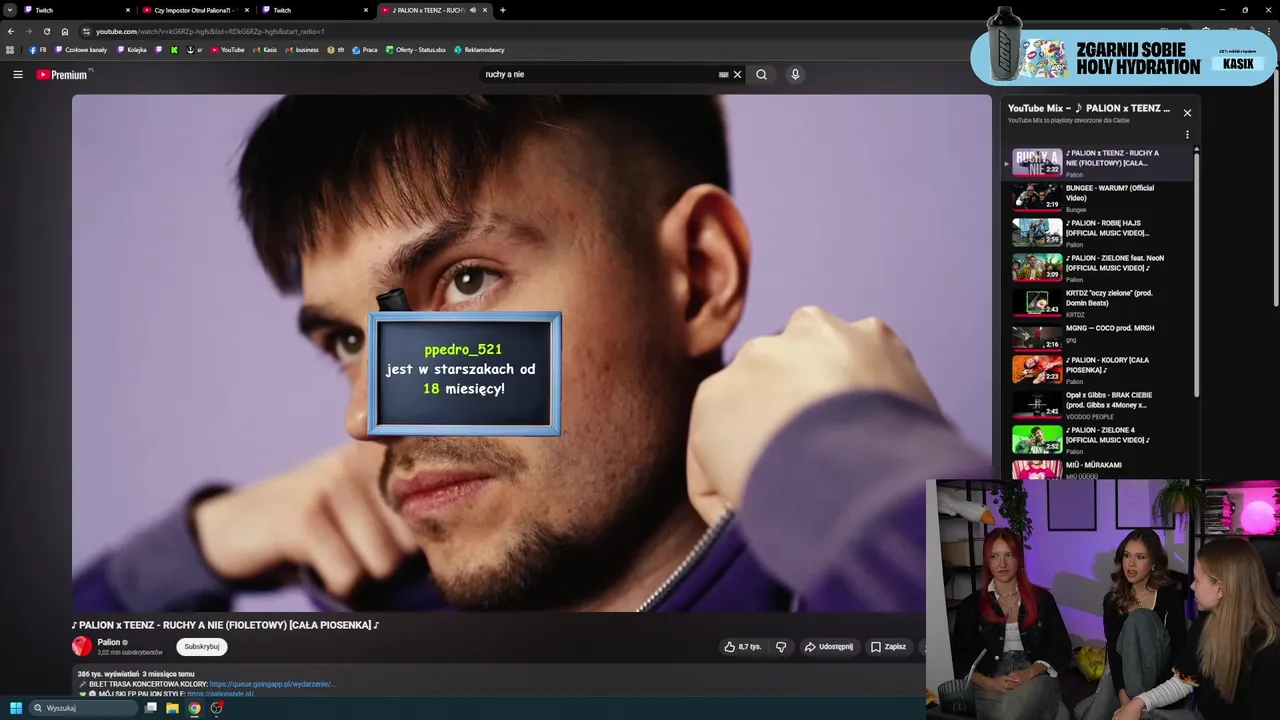Screen dimensions: 1280x720
Task: Open the Praca bookmark
Action: (364, 50)
